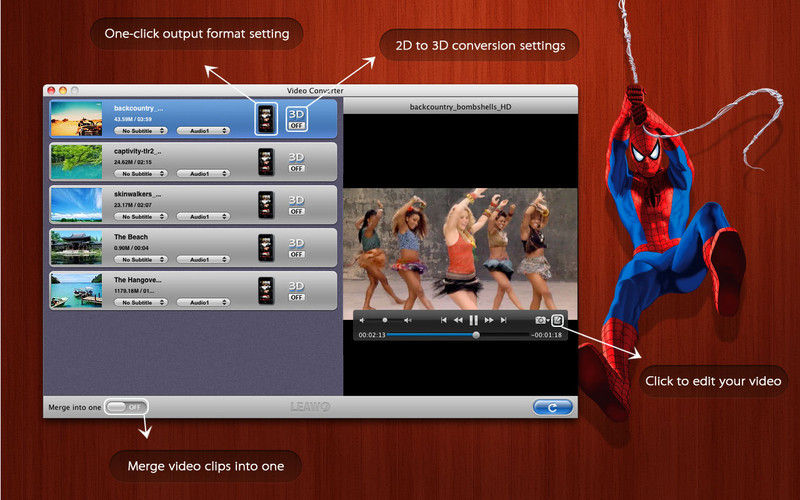
Task: Skip to previous video in player
Action: 443,320
